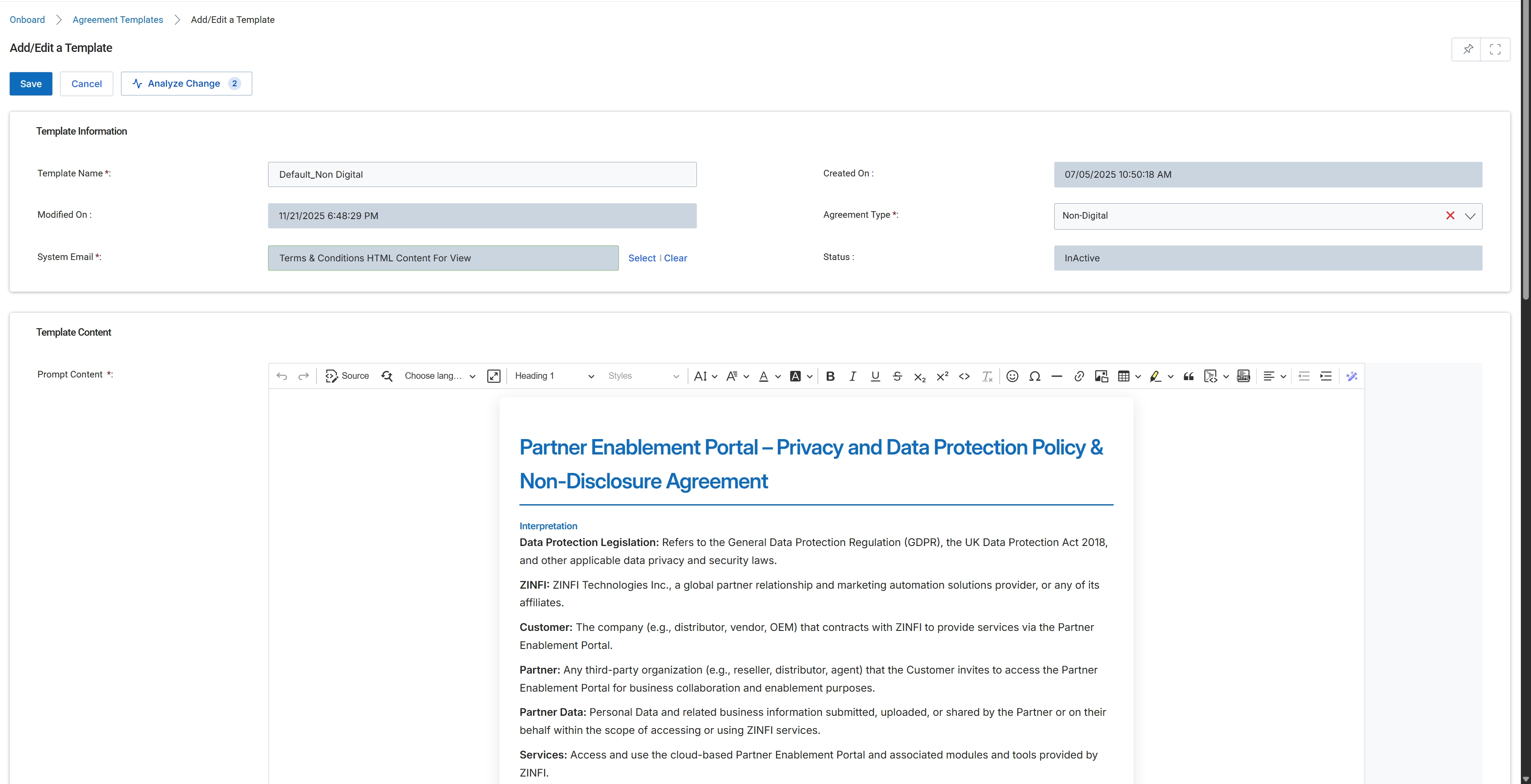Pin the Add/Edit a Template panel
The height and width of the screenshot is (784, 1531).
(1468, 49)
